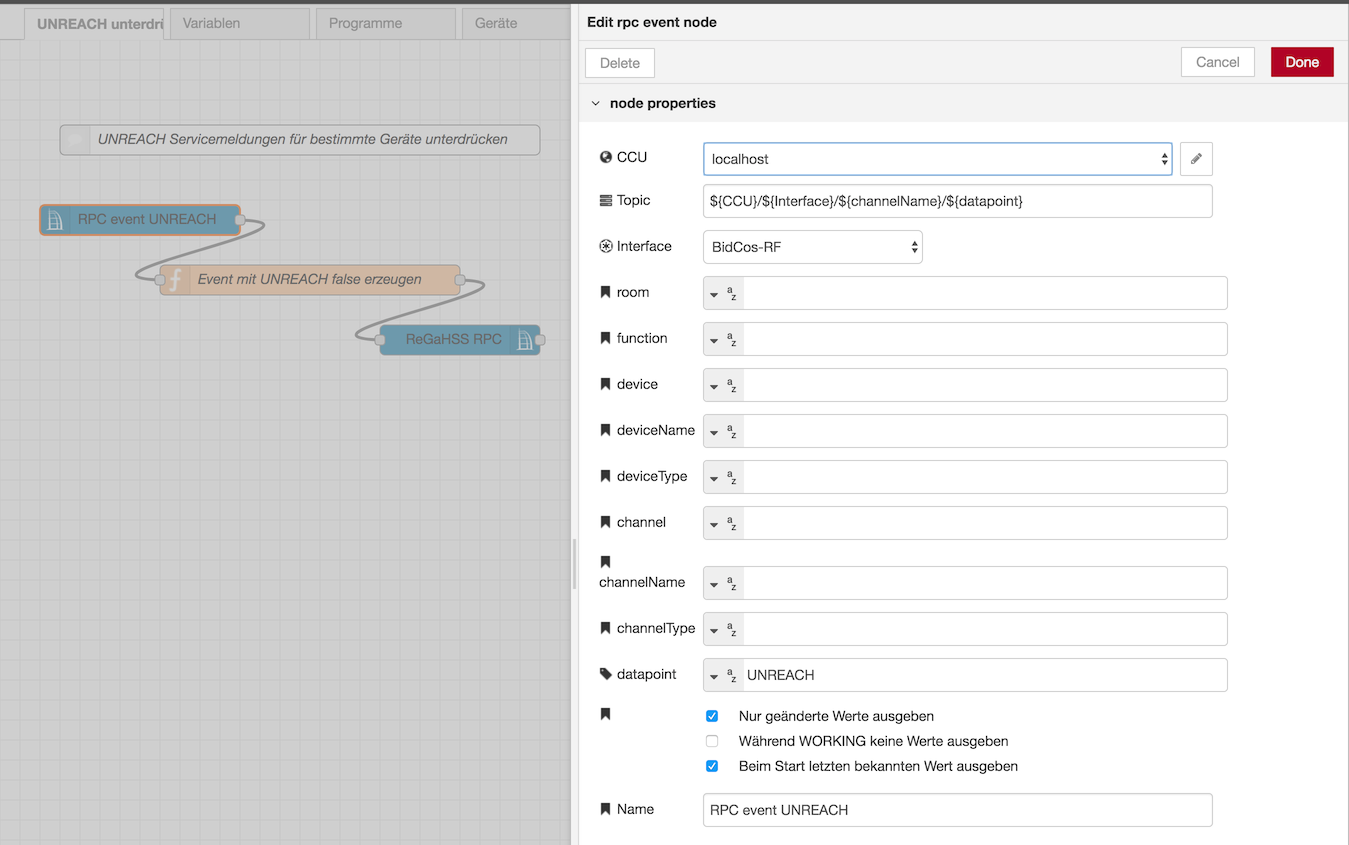Screen dimensions: 1349x845
Task: Click the bookmark icon above channelName
Action: point(605,562)
